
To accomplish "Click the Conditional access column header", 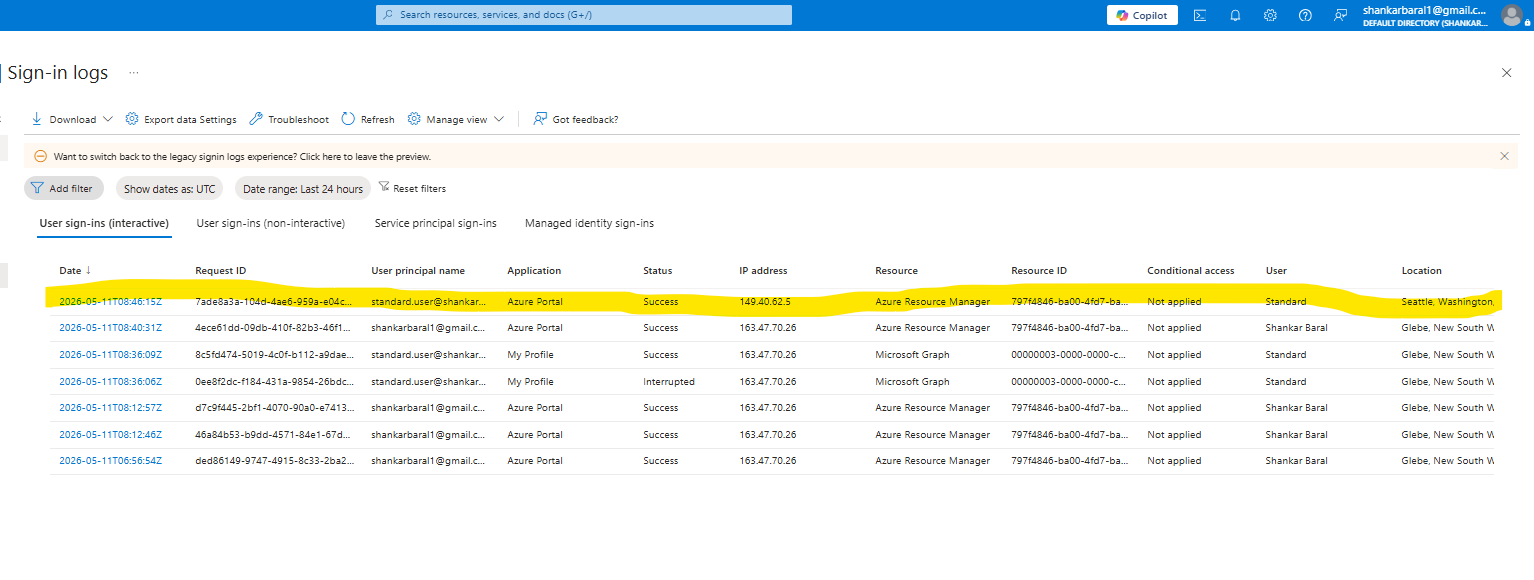I will pos(1190,270).
